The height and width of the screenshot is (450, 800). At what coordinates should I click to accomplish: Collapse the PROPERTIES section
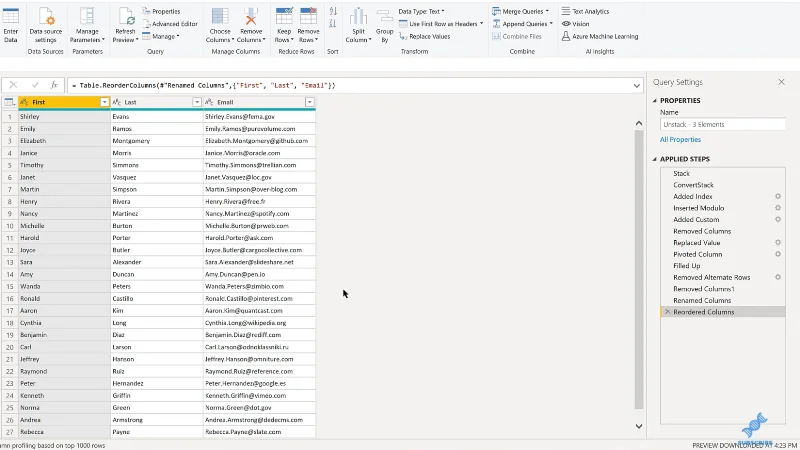point(655,101)
